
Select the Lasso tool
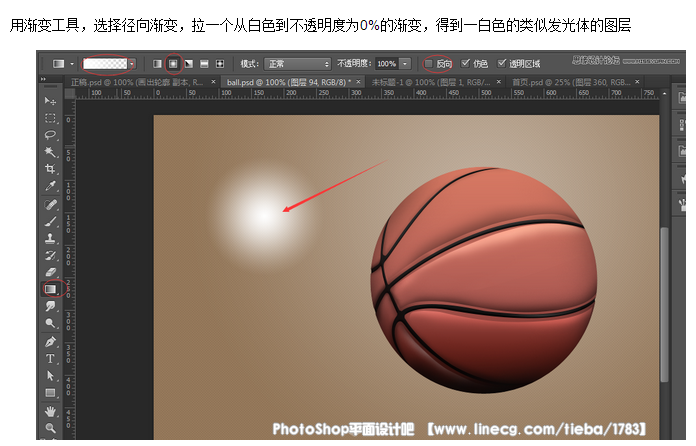[50, 135]
